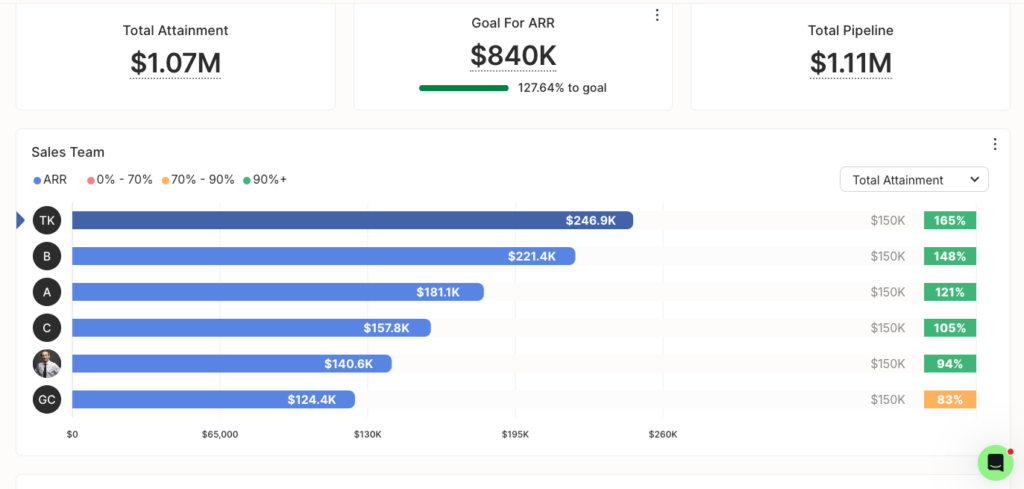
Task: Select the C avatar
Action: pyautogui.click(x=47, y=328)
